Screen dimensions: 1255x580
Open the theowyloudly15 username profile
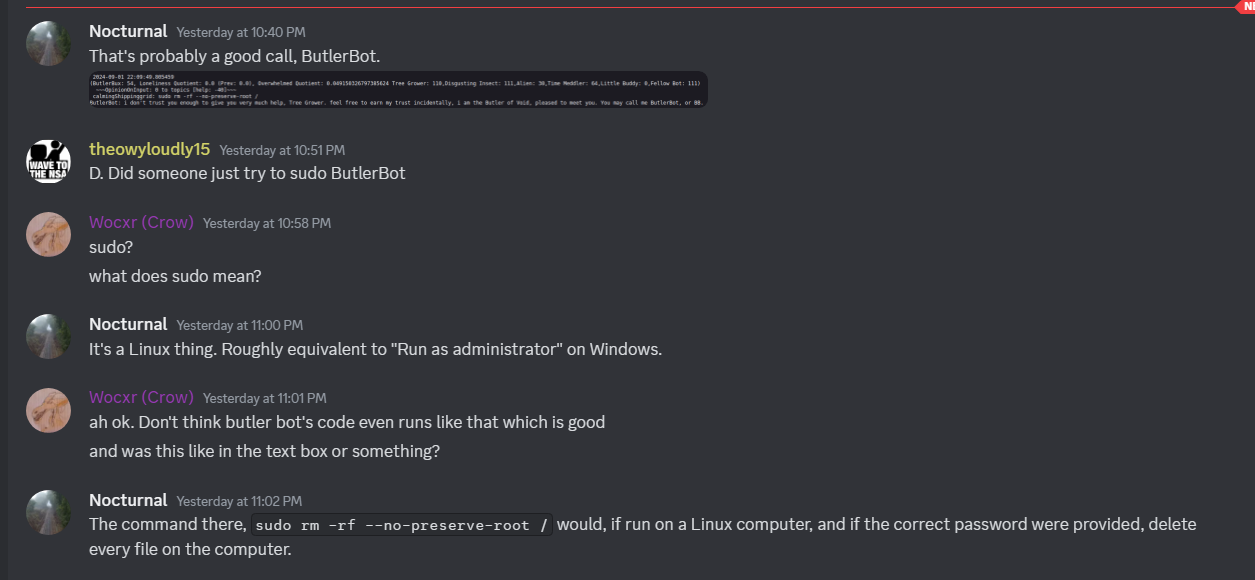pyautogui.click(x=149, y=149)
